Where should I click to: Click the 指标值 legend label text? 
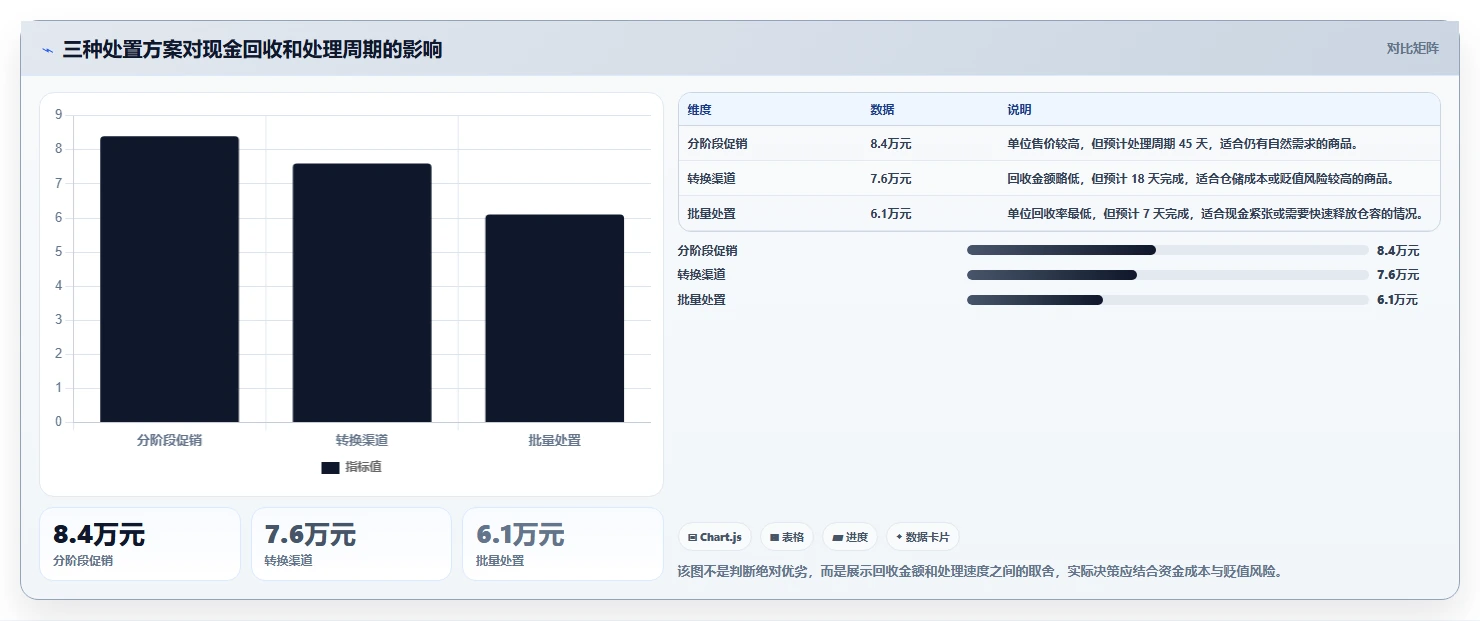tap(364, 467)
